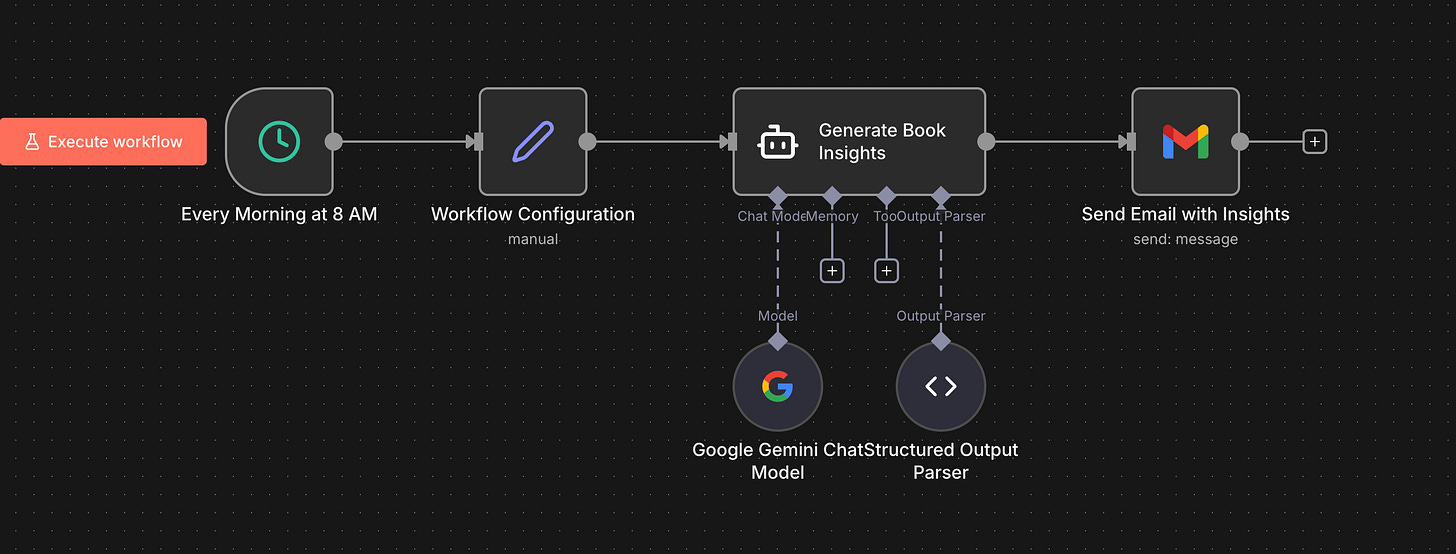The width and height of the screenshot is (1456, 554).
Task: Open the Structured Output Parser node
Action: pos(941,386)
